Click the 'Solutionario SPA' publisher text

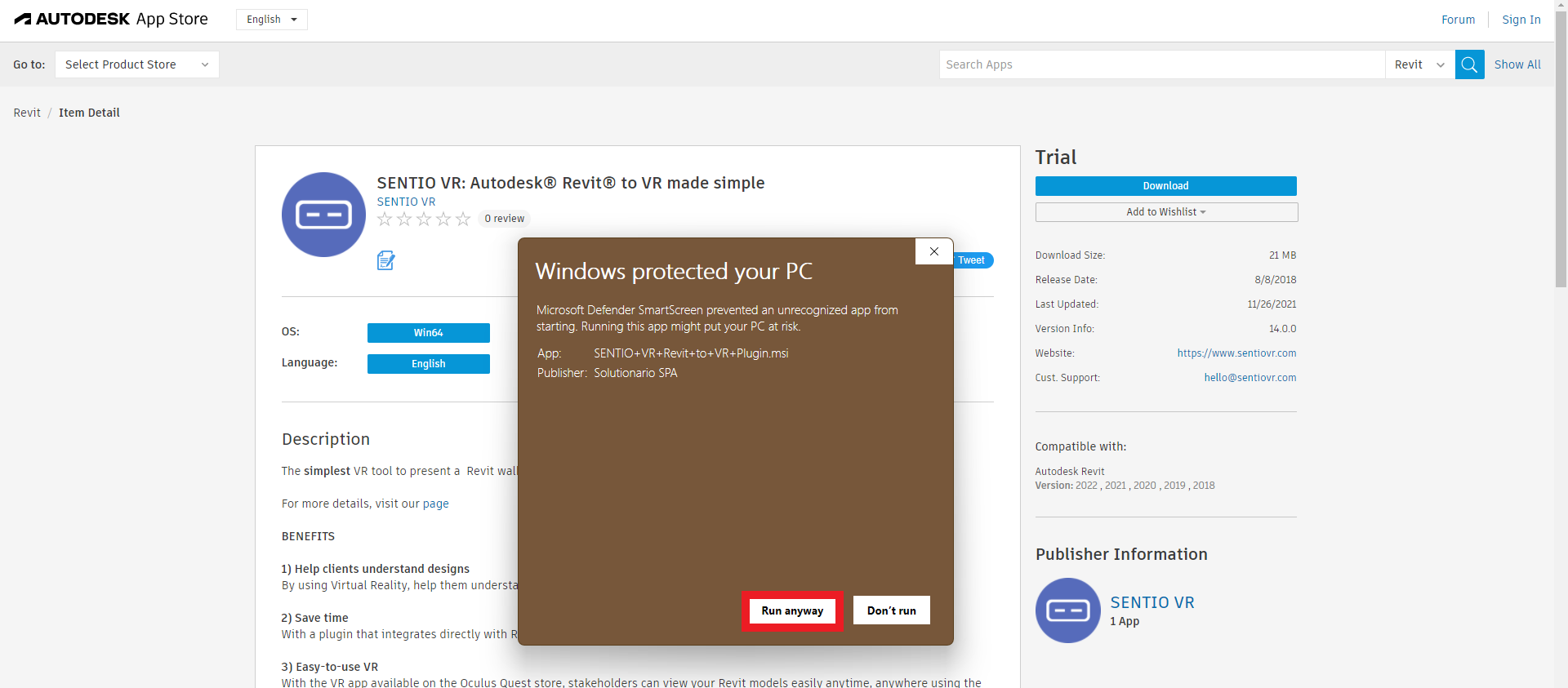click(635, 373)
